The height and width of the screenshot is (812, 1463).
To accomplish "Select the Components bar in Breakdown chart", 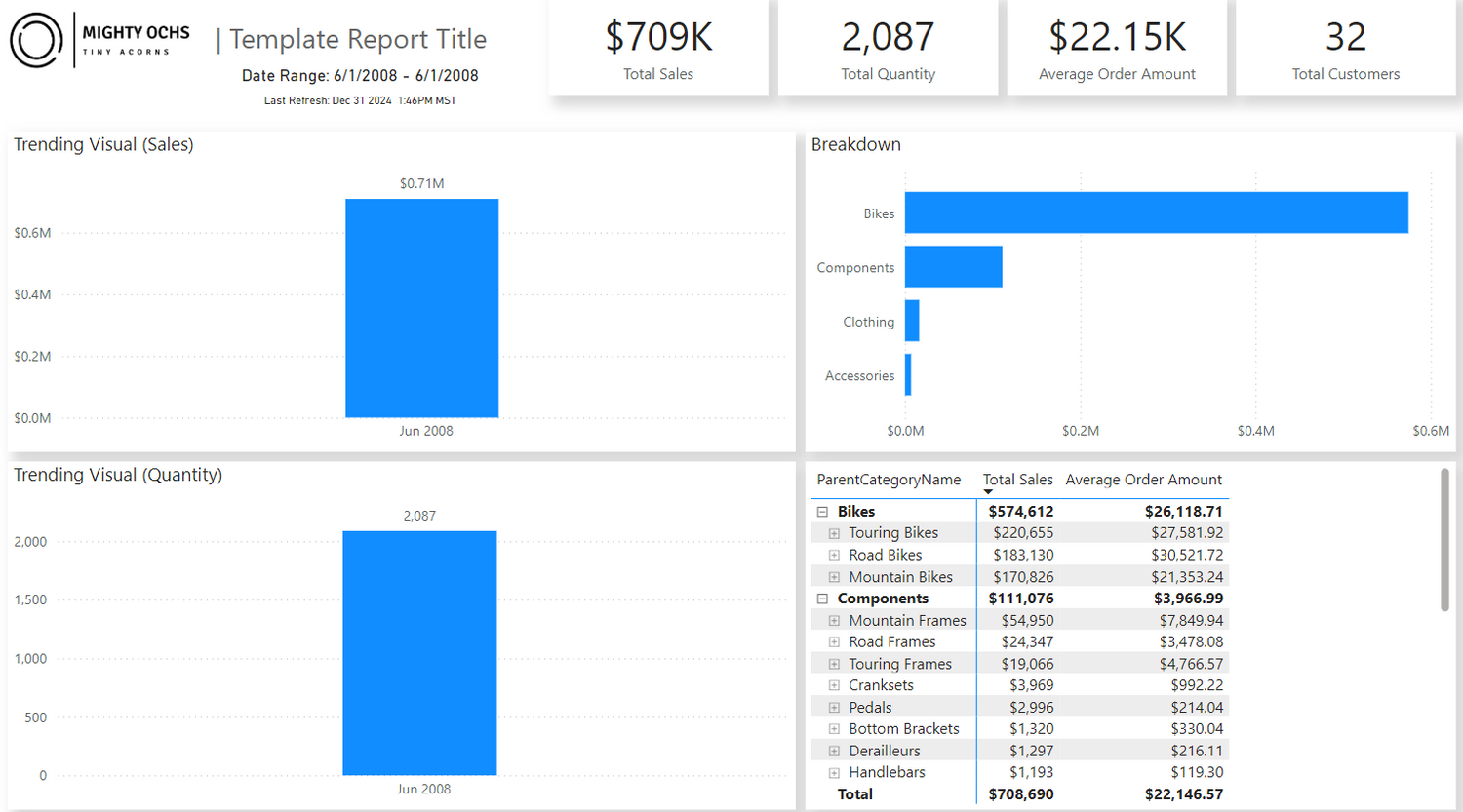I will pos(953,267).
